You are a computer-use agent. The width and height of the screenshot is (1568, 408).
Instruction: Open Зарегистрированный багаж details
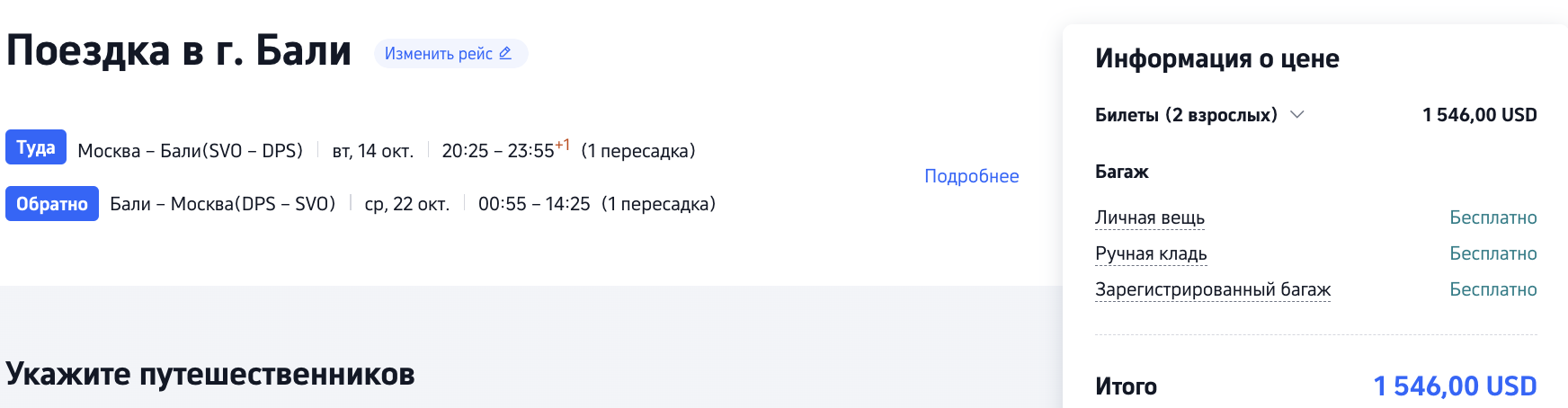tap(1213, 289)
